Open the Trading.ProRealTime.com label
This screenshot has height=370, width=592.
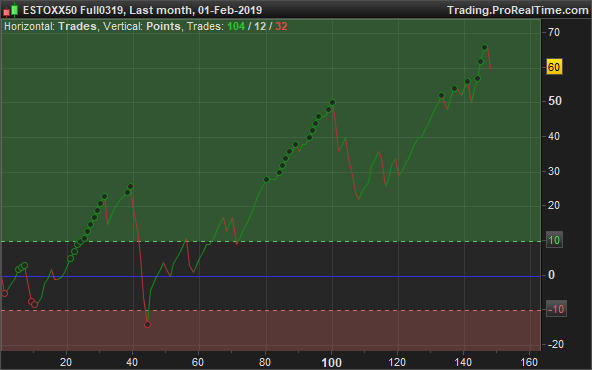point(517,10)
